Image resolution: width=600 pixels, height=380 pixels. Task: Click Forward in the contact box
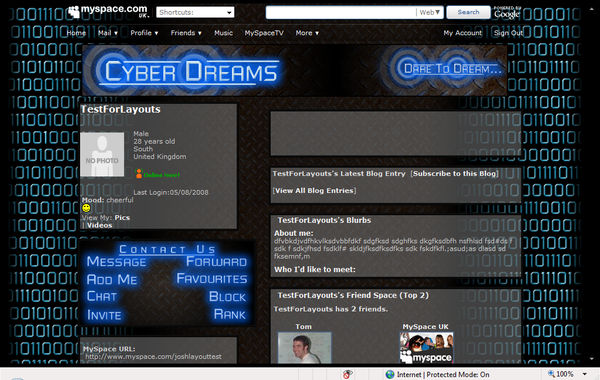217,262
